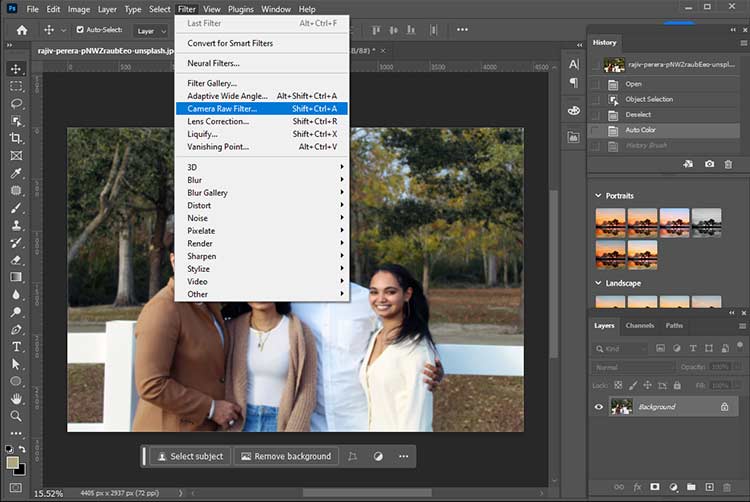Expand the Blur submenu
The width and height of the screenshot is (750, 502).
tap(262, 180)
